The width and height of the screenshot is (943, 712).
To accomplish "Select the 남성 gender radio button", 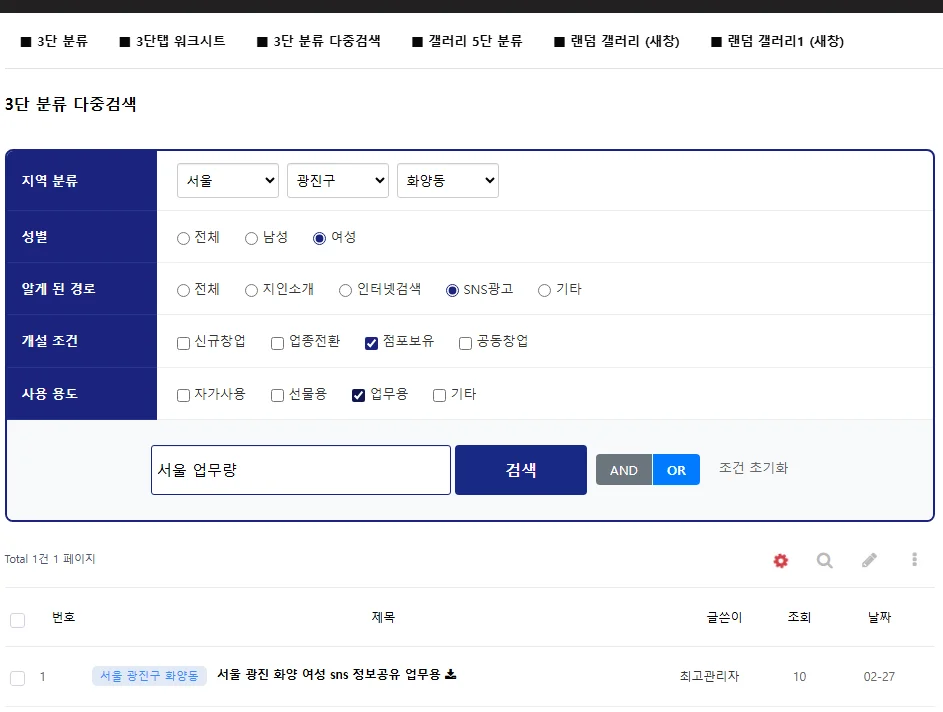I will (251, 238).
